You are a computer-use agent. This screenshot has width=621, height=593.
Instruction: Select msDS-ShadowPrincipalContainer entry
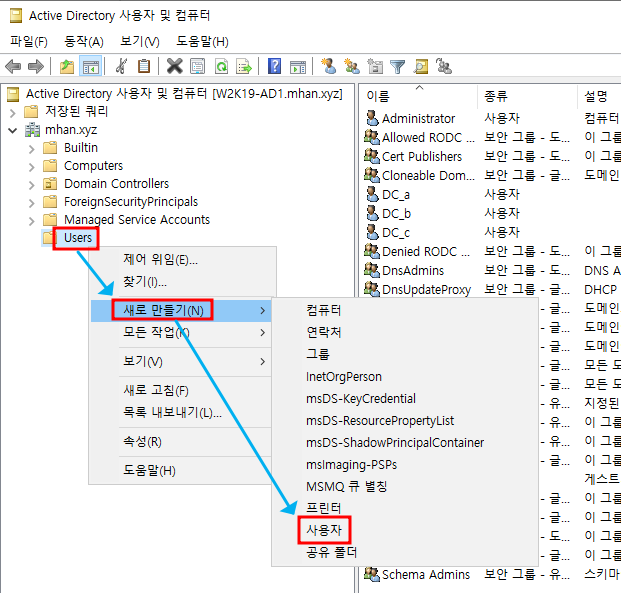(x=405, y=442)
